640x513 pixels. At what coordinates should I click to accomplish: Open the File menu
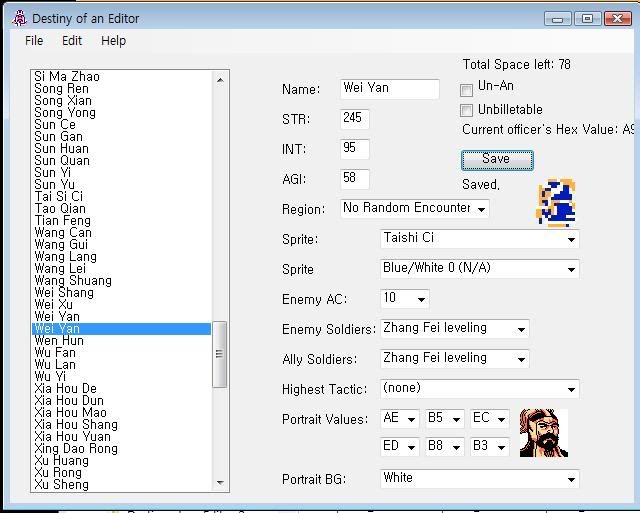click(x=34, y=41)
